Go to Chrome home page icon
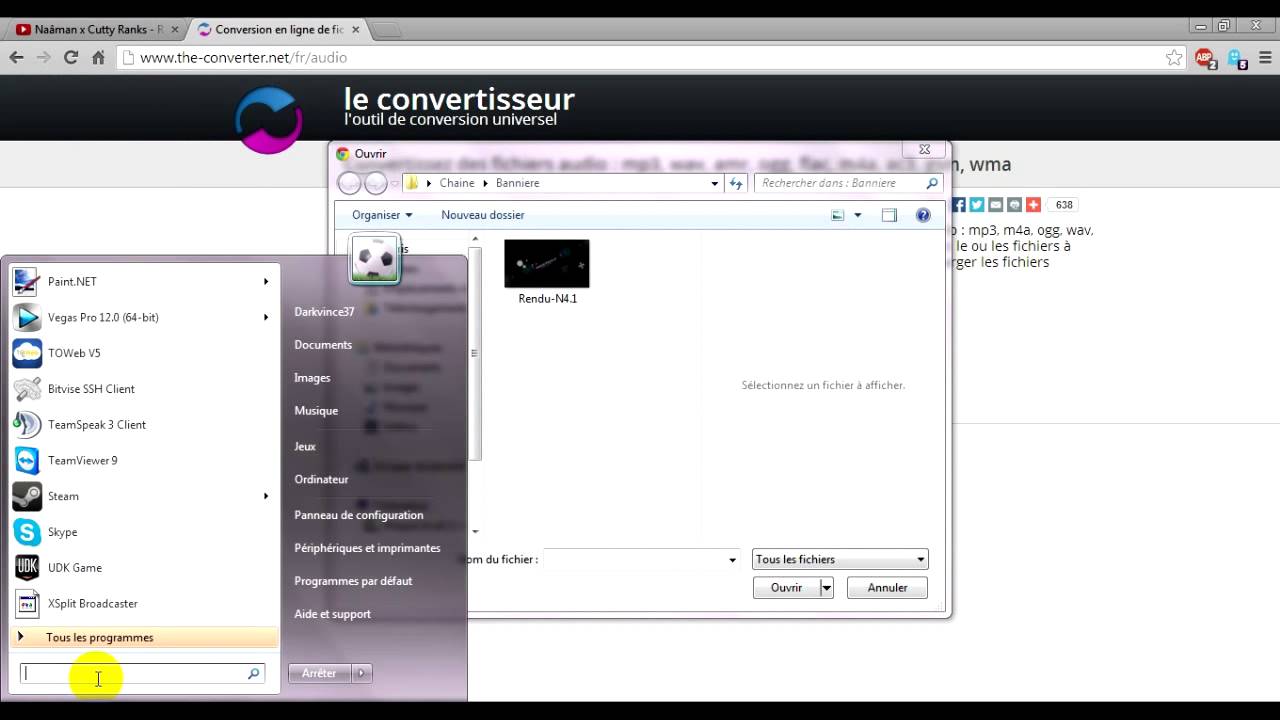 [x=98, y=58]
